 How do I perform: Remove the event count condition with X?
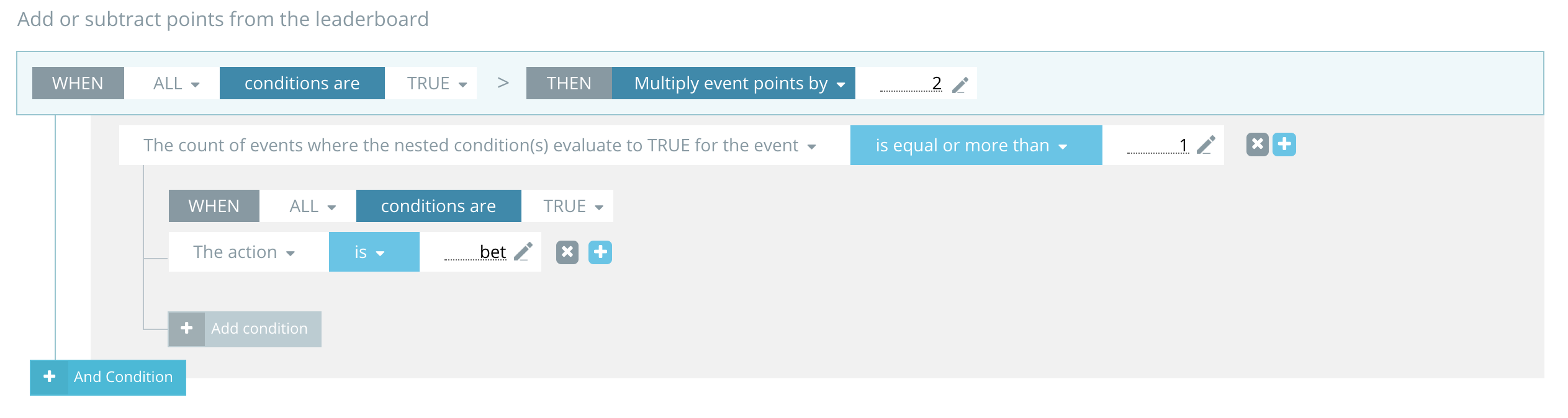coord(1257,145)
